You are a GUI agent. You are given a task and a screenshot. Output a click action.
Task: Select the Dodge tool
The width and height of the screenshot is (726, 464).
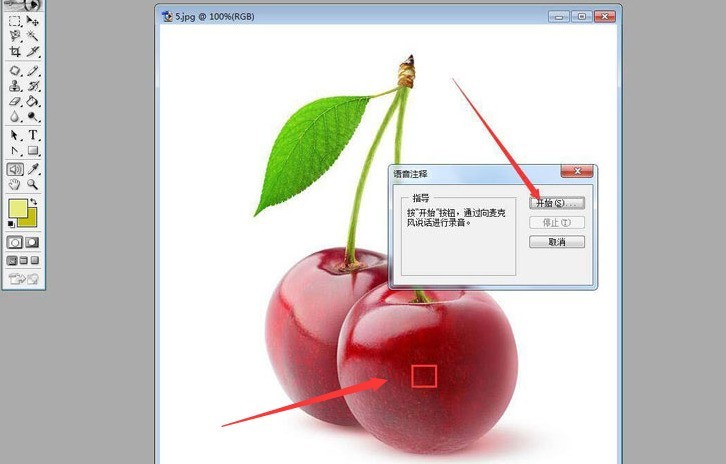tap(32, 116)
